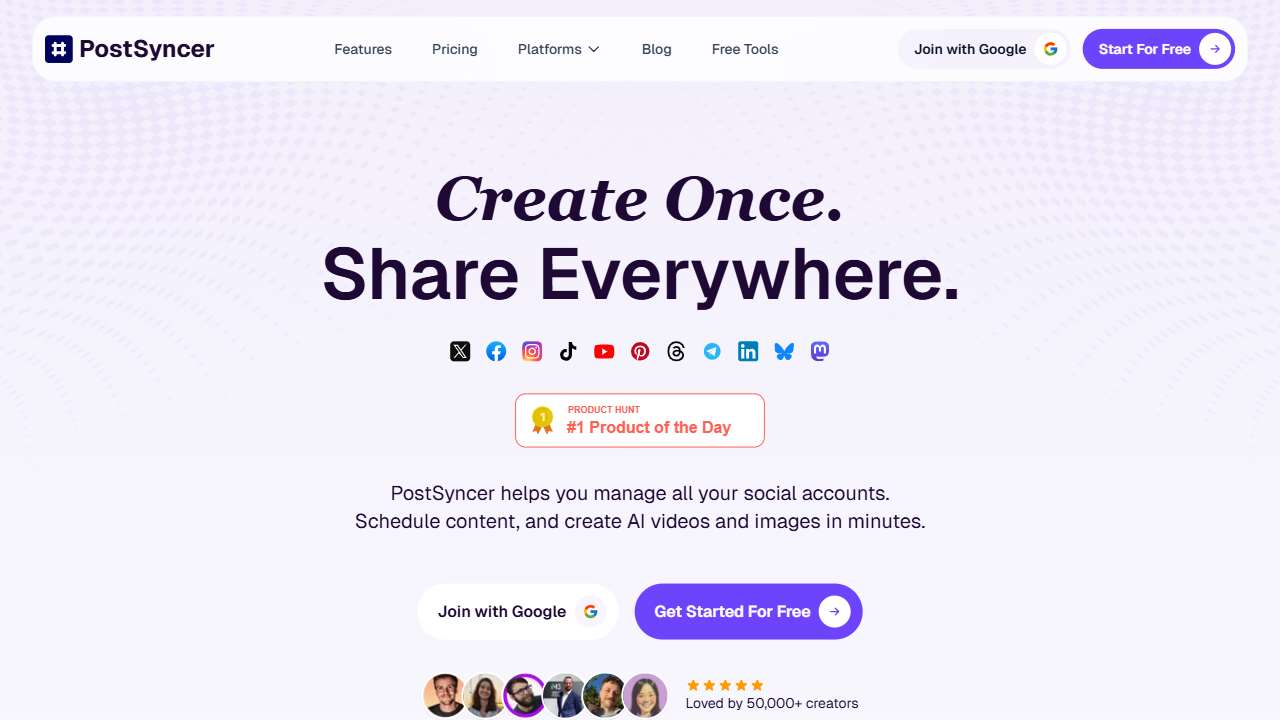Open Free Tools from navigation
Viewport: 1280px width, 720px height.
click(745, 49)
